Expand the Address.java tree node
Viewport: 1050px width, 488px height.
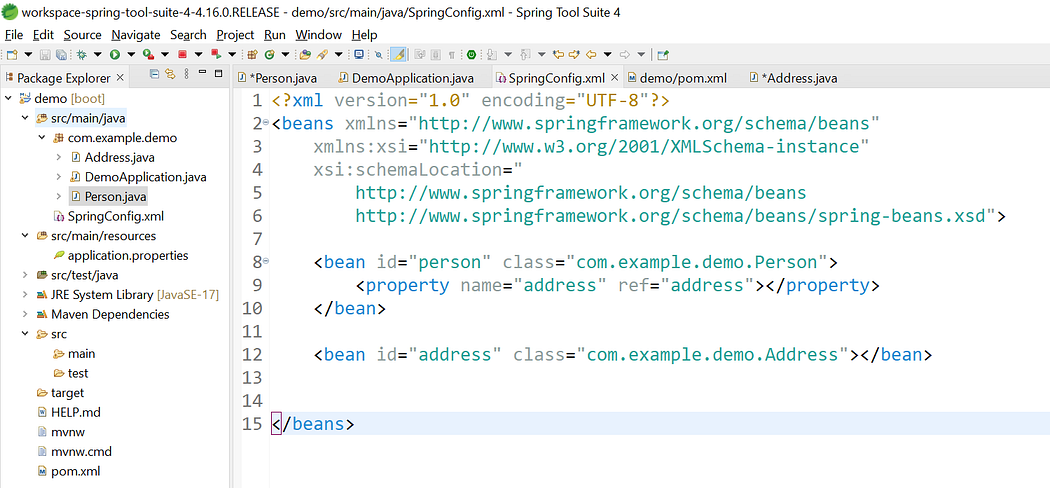[x=58, y=157]
